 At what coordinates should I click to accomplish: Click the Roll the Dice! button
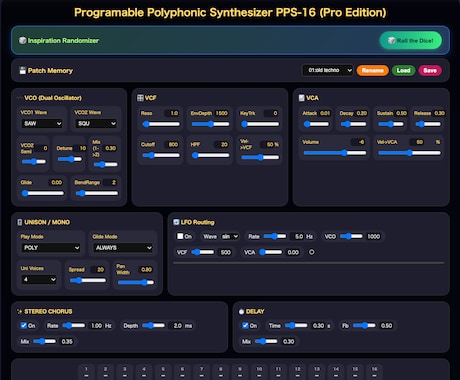(411, 41)
